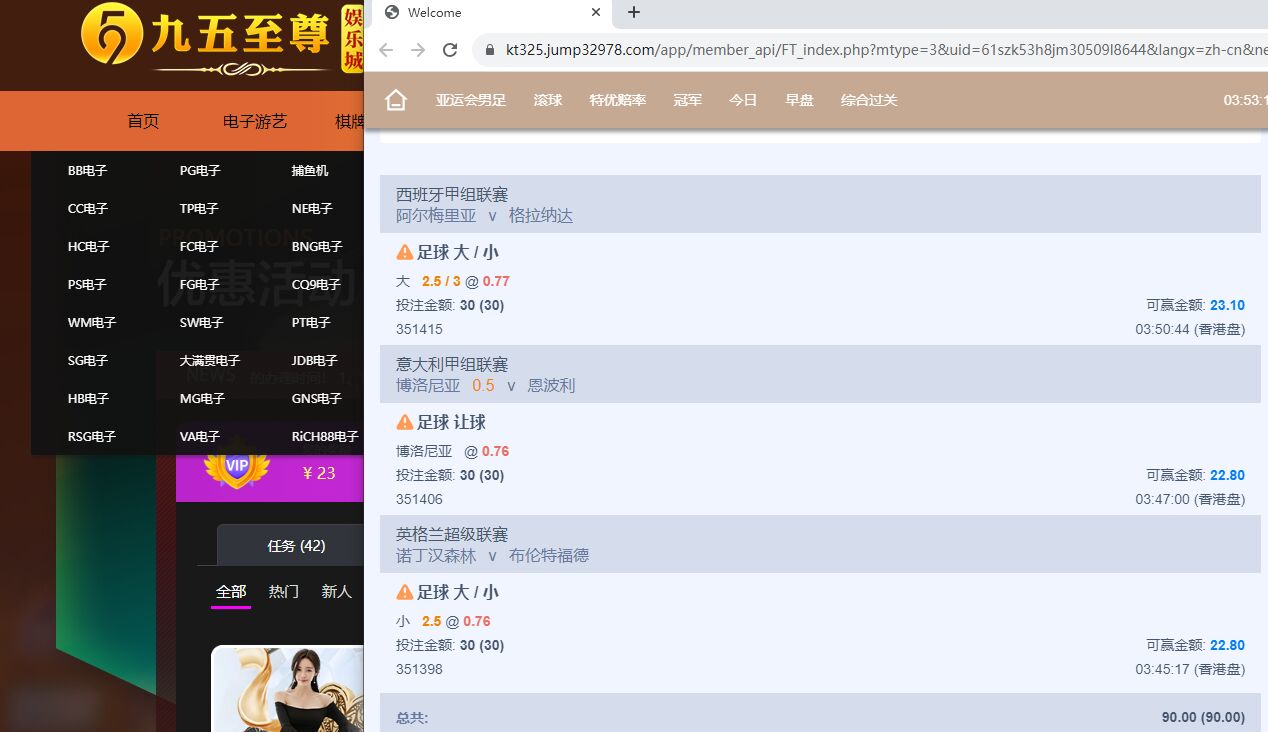The image size is (1268, 732).
Task: Select PS电子 from the dropdown
Action: click(x=87, y=285)
